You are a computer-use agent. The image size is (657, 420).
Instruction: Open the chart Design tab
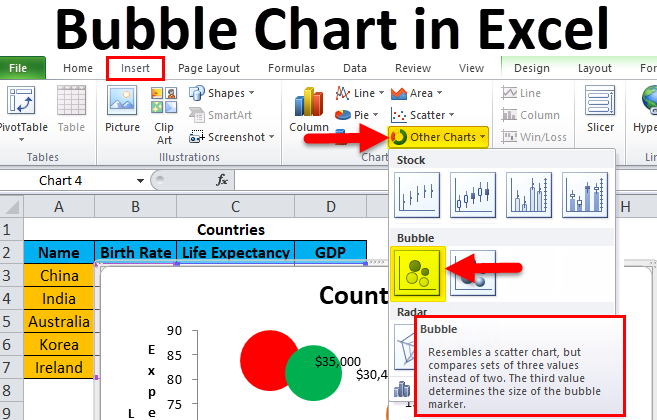pos(532,68)
